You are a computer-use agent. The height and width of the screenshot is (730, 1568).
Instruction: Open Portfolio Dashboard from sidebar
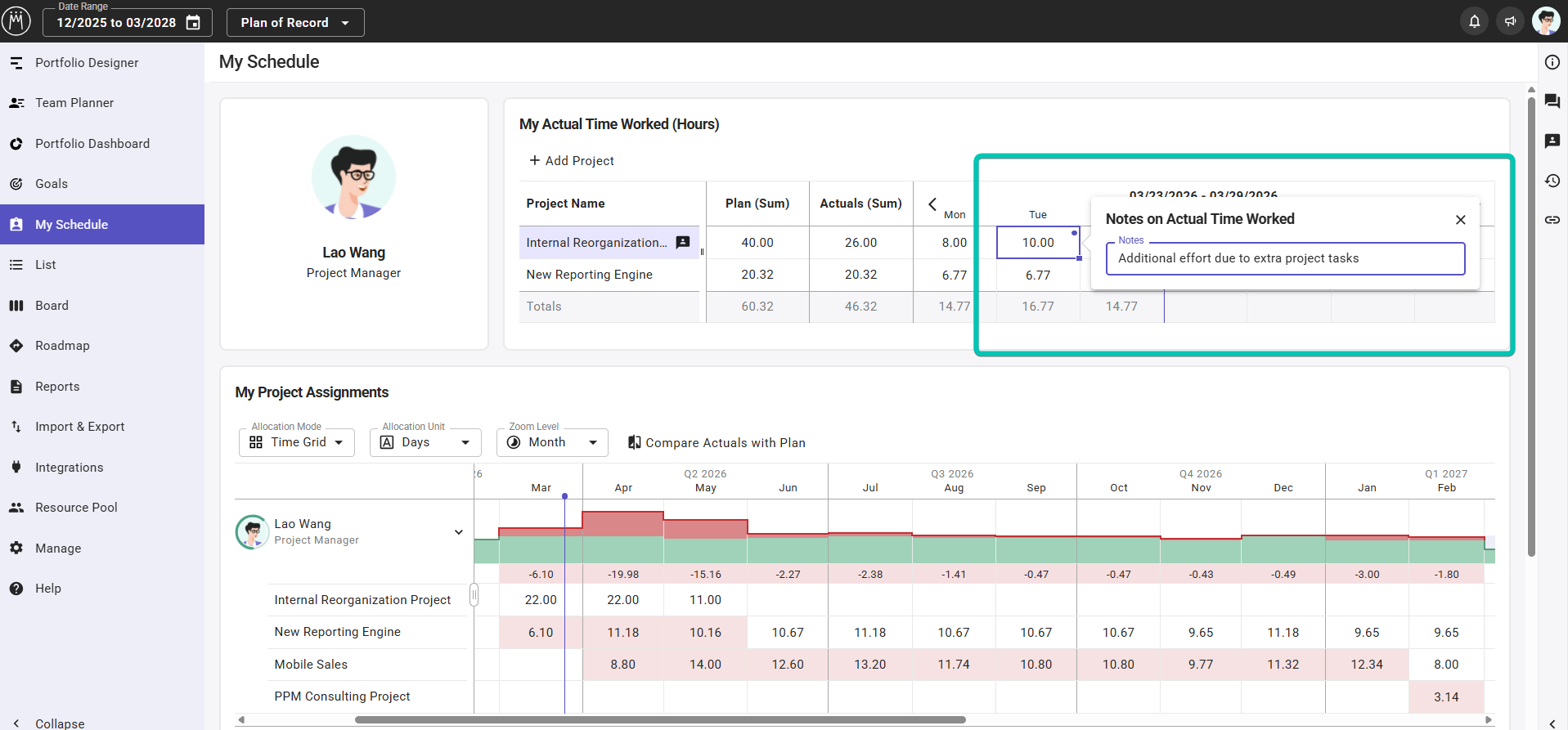92,144
